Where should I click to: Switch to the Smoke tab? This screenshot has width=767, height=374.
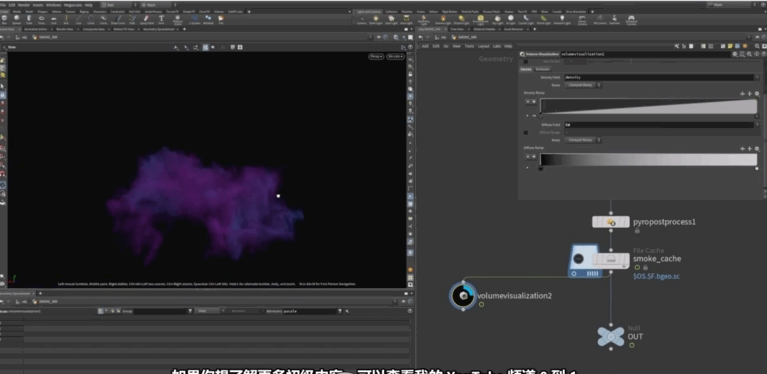tap(526, 69)
